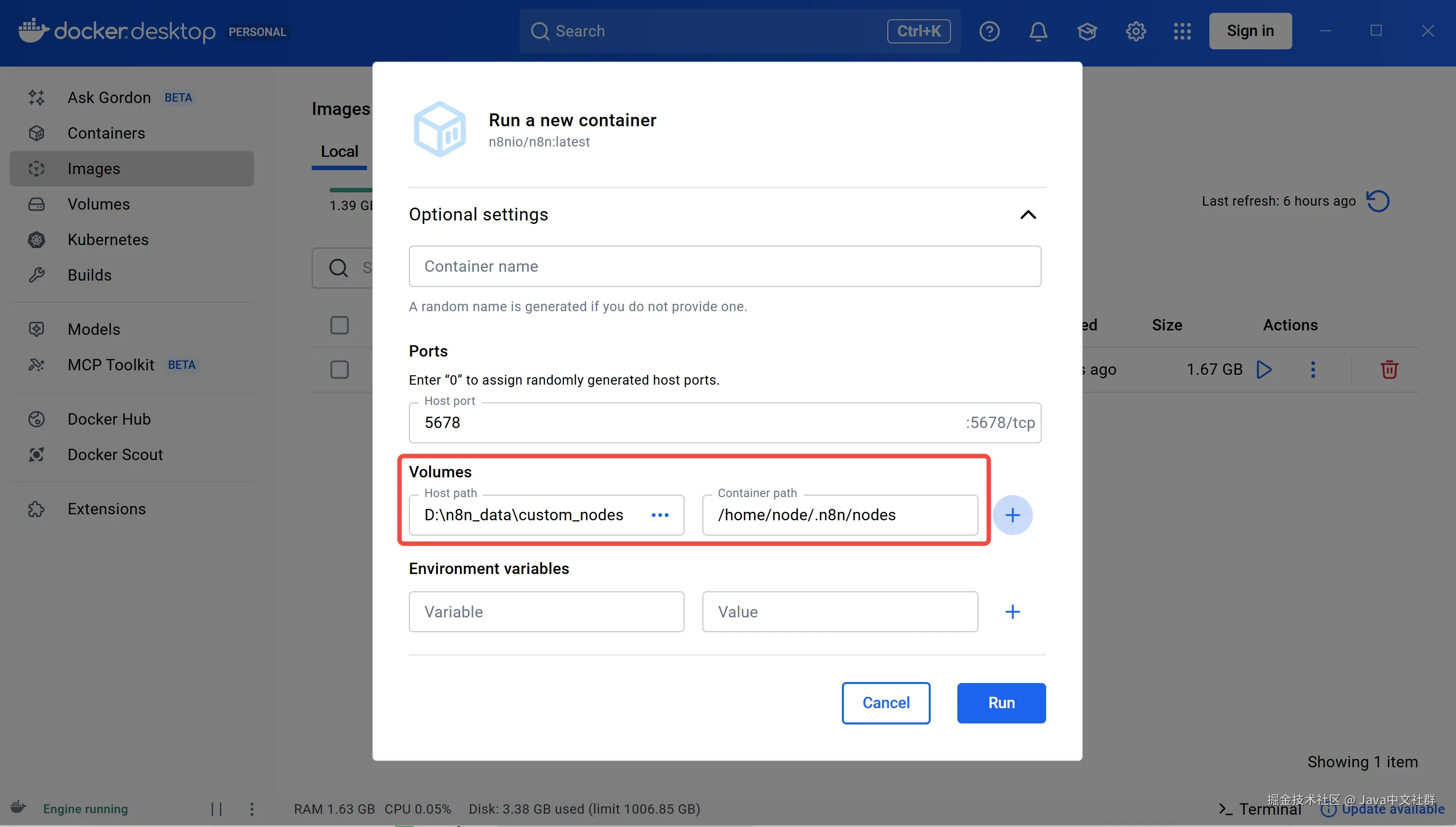Tick the image row checkbox
Viewport: 1456px width, 827px height.
339,370
